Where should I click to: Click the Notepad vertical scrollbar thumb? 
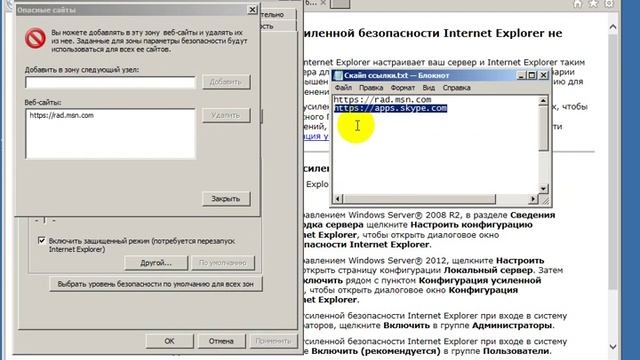[x=543, y=128]
